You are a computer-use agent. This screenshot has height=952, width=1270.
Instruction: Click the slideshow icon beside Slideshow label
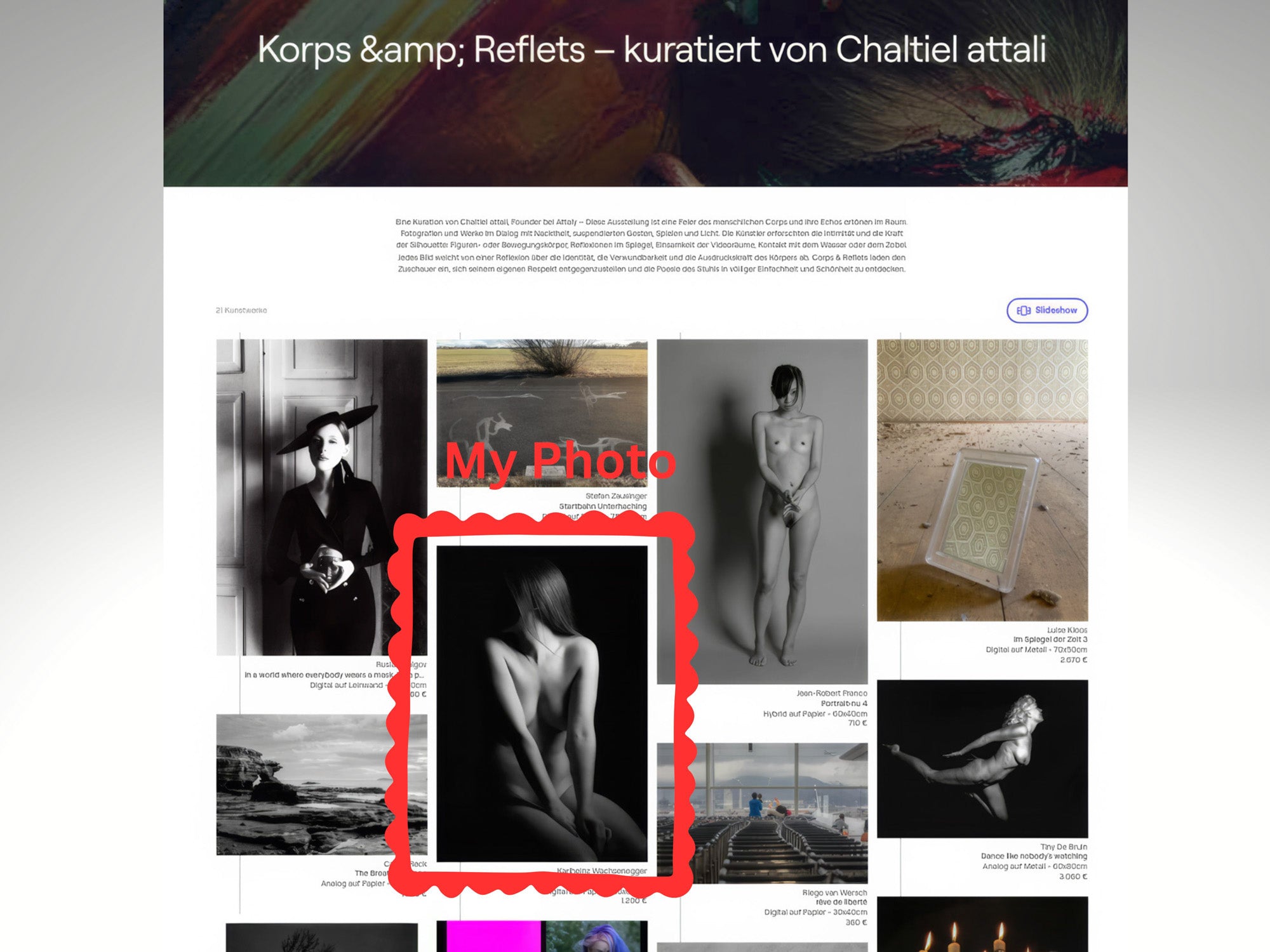1024,310
